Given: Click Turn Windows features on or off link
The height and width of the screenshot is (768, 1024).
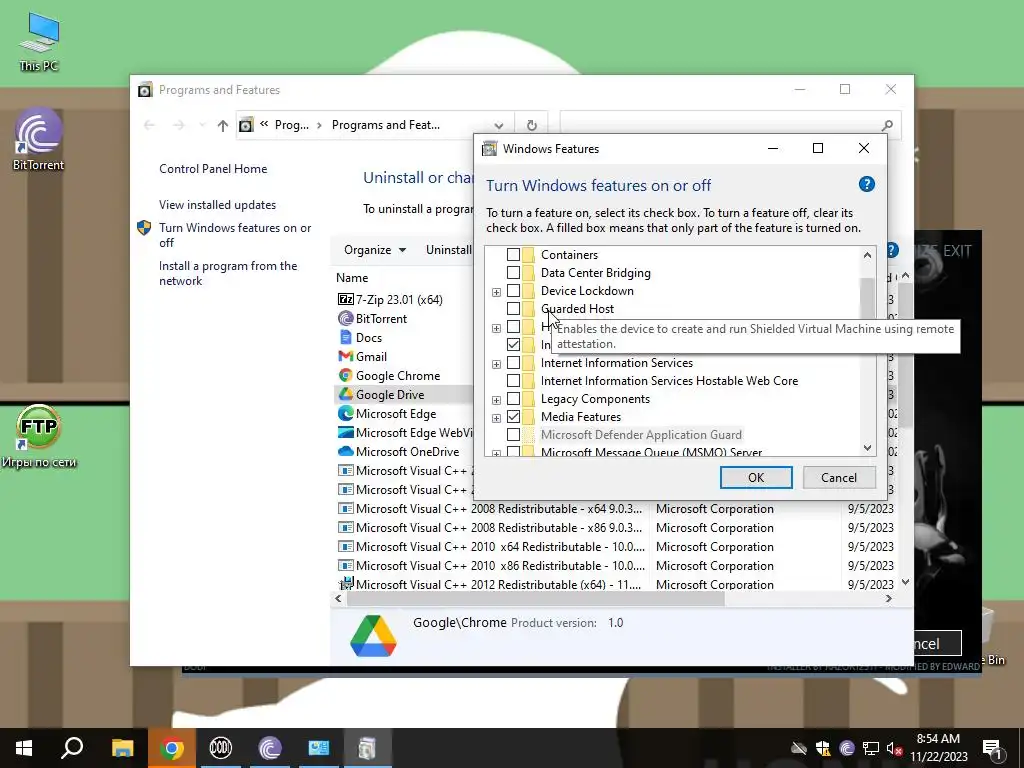Looking at the screenshot, I should (235, 235).
